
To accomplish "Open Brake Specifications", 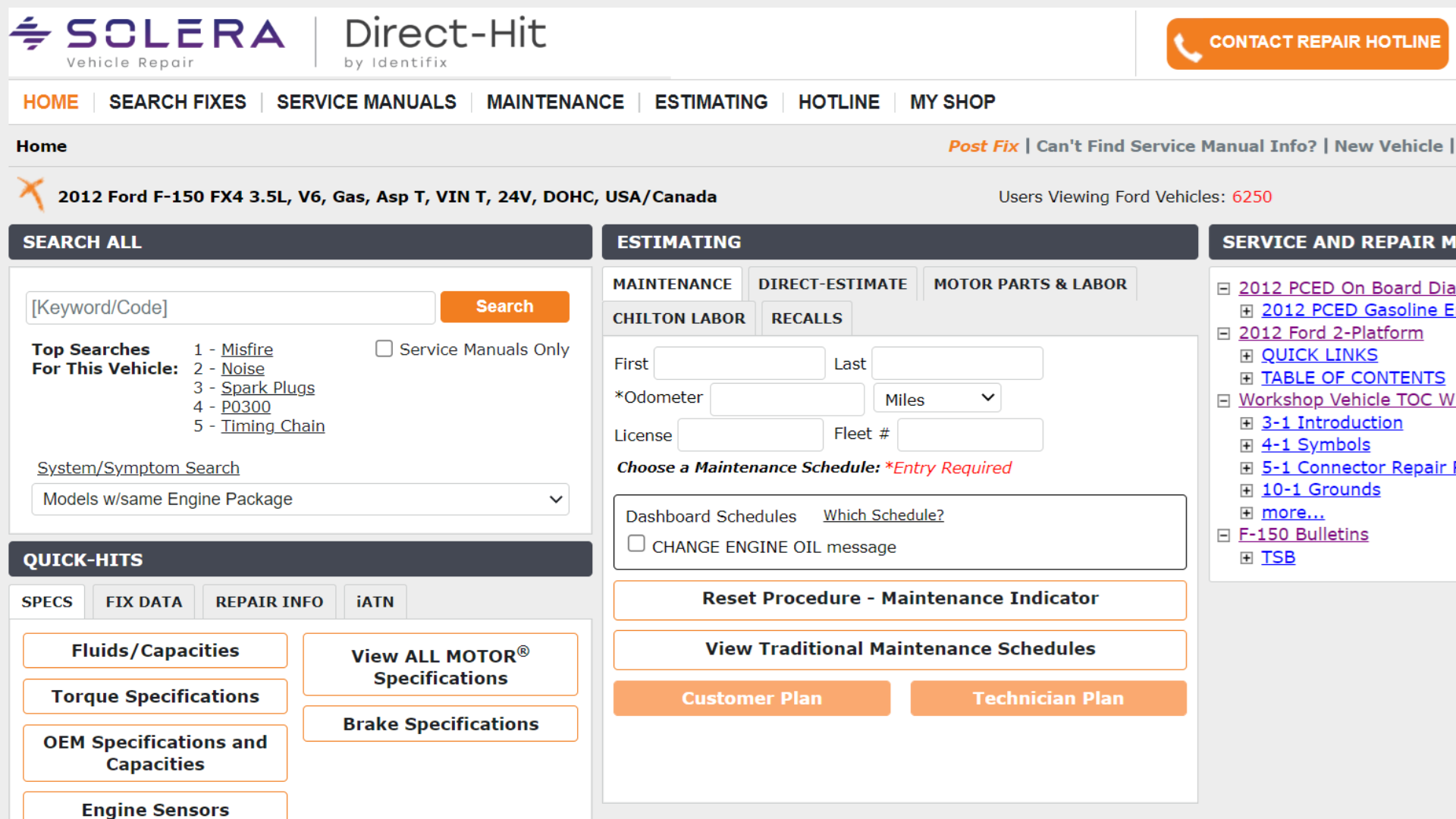I will [441, 724].
